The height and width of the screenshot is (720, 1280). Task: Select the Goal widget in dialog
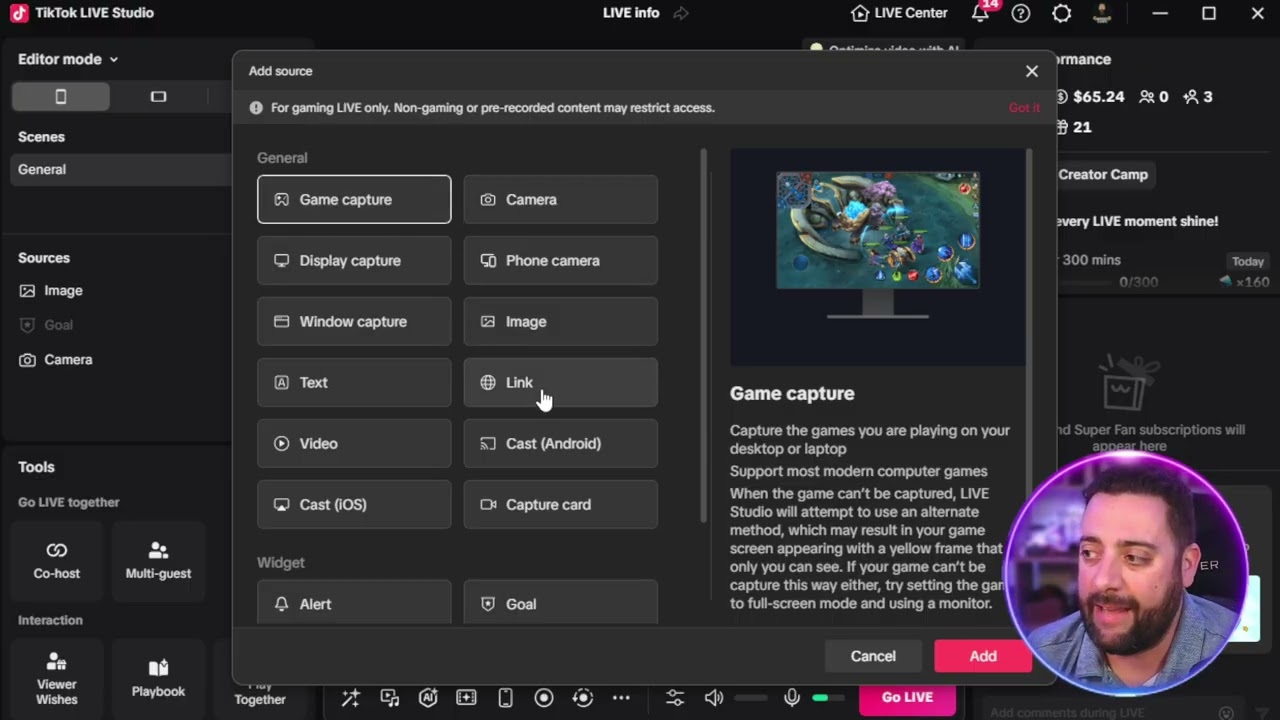tap(561, 603)
